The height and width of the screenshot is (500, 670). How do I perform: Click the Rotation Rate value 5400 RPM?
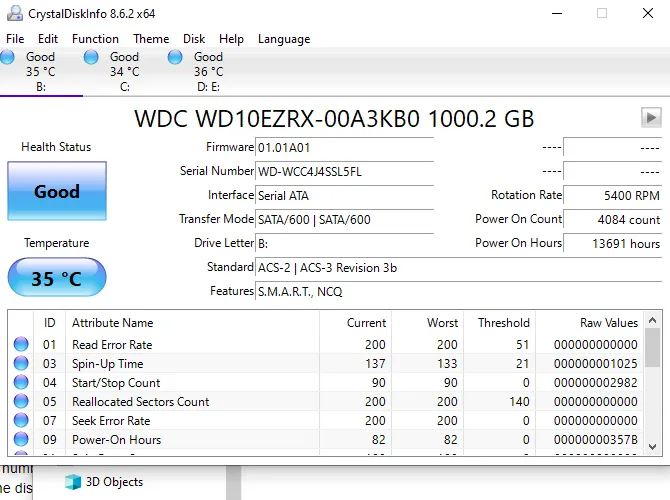613,196
